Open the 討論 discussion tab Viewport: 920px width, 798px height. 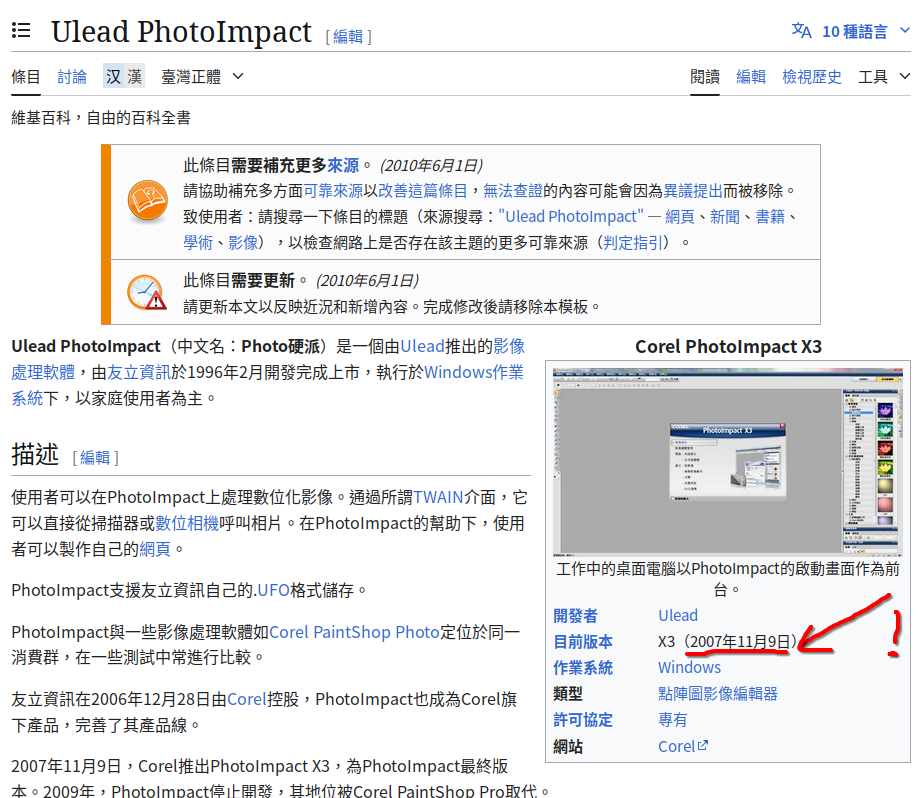click(72, 77)
